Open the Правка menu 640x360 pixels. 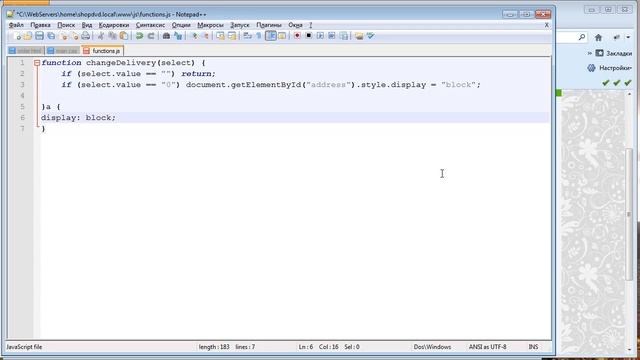tap(40, 25)
